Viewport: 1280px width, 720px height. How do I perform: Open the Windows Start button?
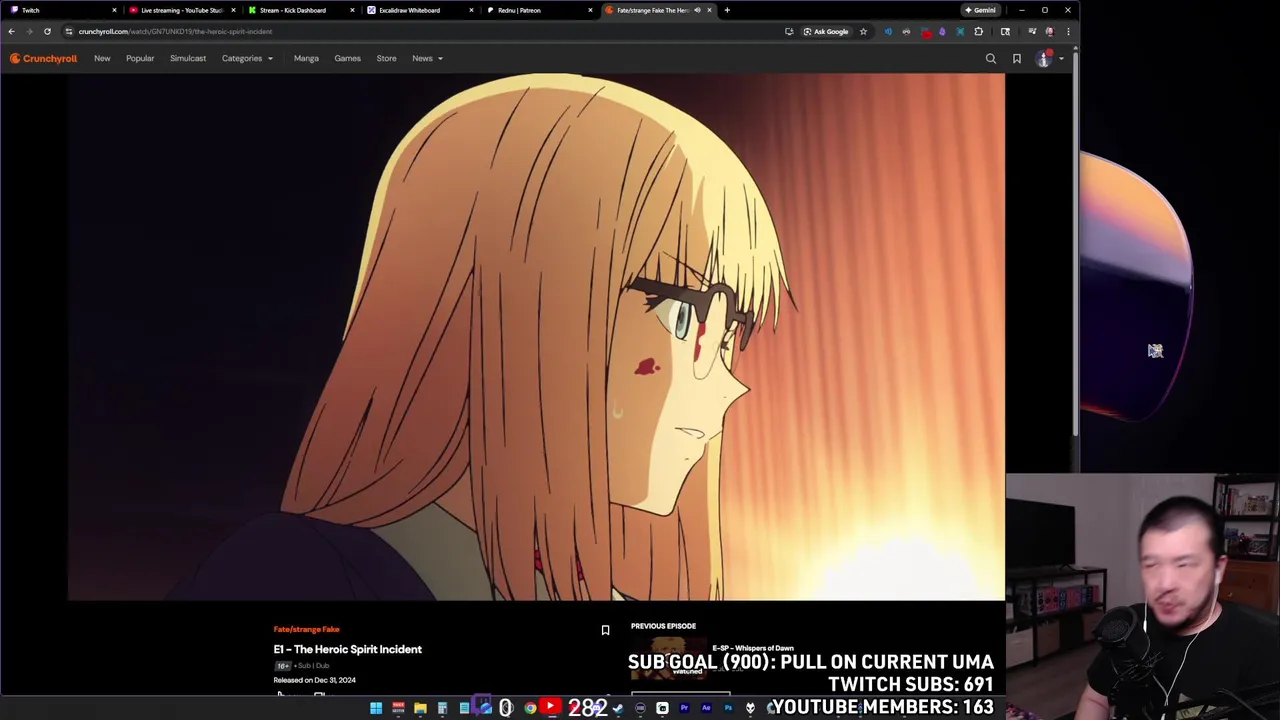pos(376,708)
